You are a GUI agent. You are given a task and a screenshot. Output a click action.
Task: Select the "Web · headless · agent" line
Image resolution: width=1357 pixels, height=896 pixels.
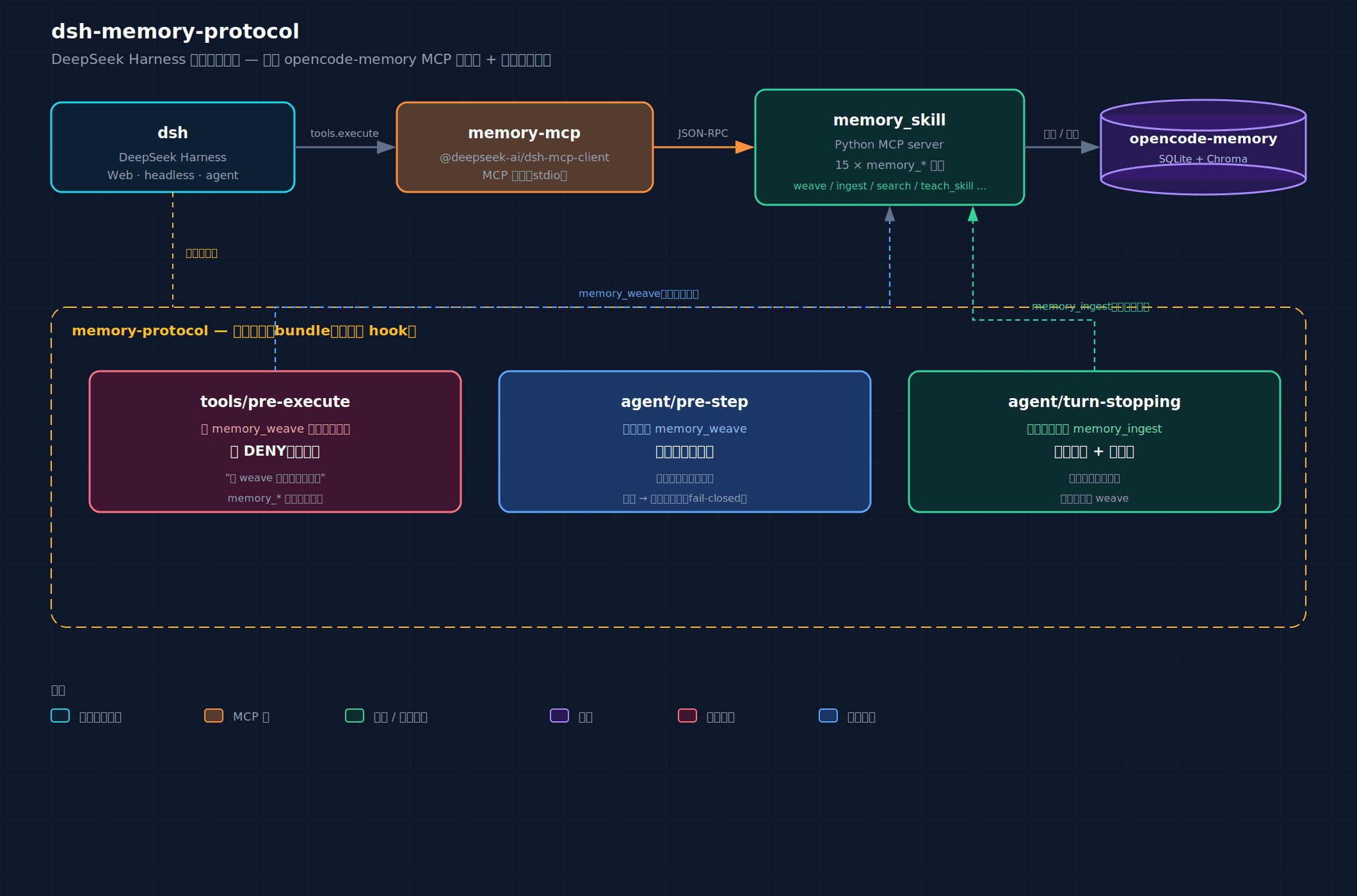pyautogui.click(x=173, y=175)
